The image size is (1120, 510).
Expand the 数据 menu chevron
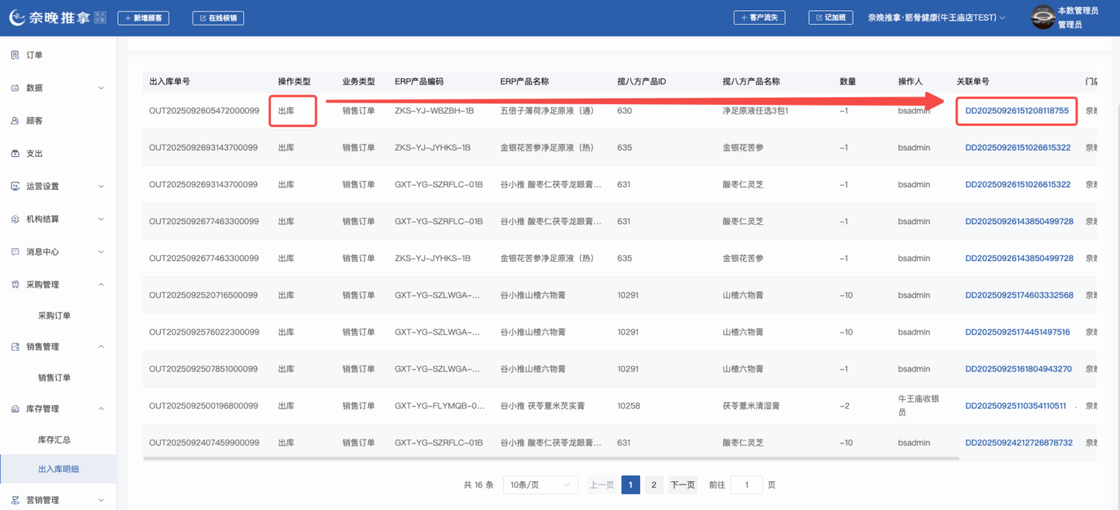coord(101,88)
